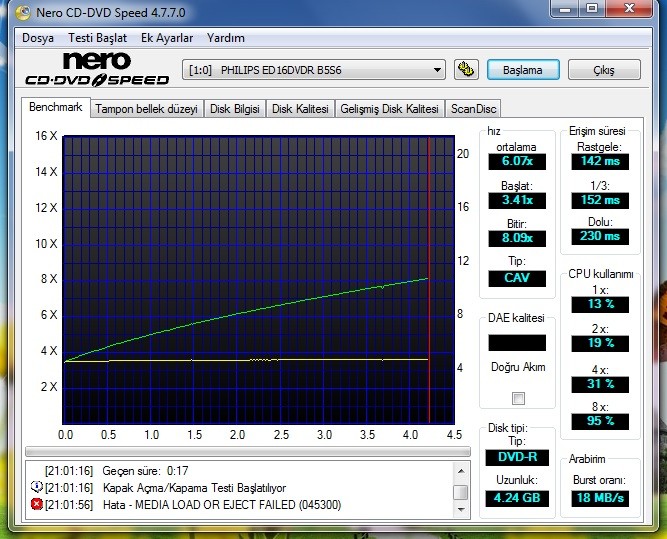
Task: Switch to Gelişmiş Disk Kalitesi tab
Action: tap(389, 109)
